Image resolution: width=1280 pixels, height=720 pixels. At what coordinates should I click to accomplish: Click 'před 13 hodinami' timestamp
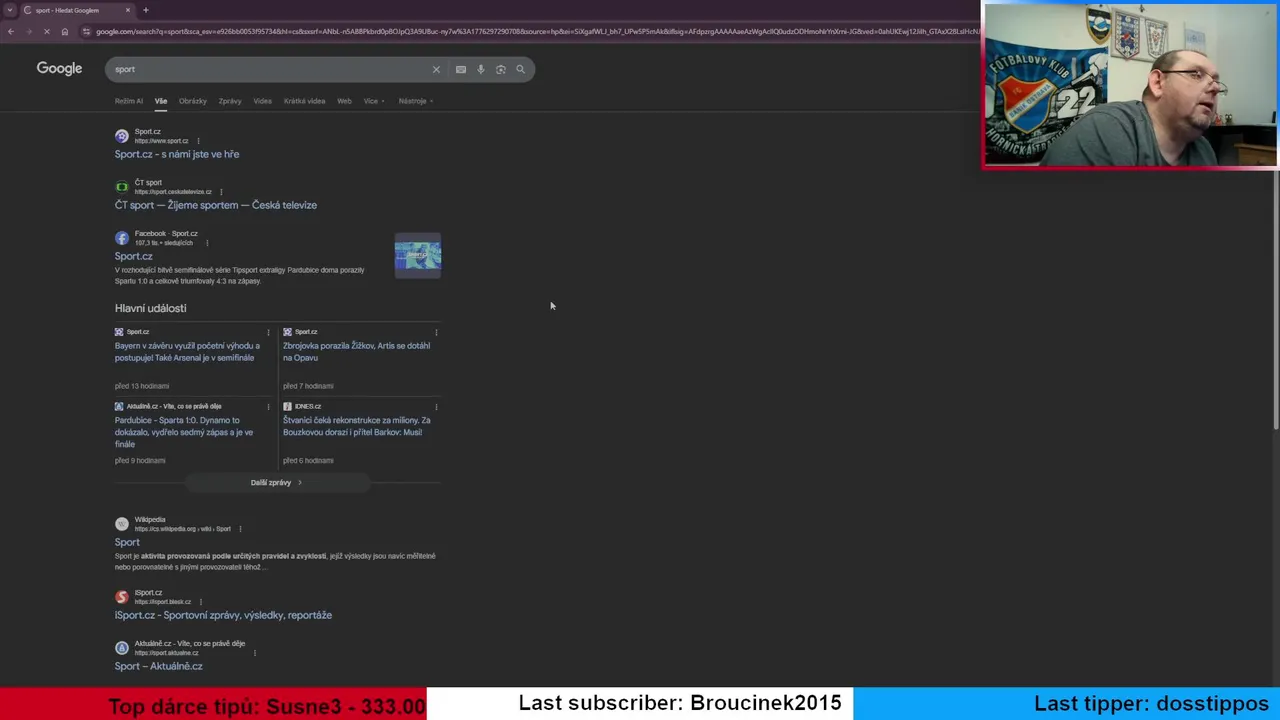click(142, 386)
